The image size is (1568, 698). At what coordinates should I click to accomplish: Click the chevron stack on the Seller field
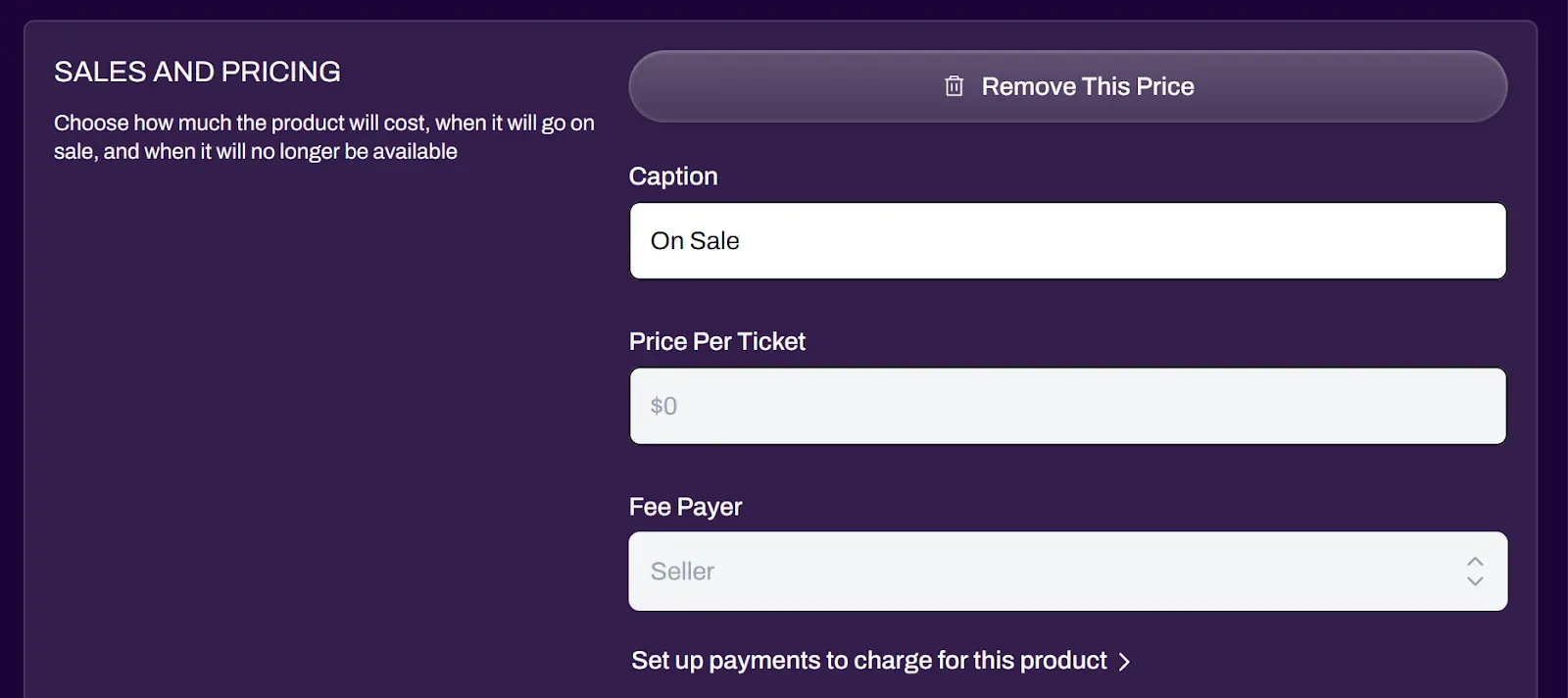point(1475,571)
